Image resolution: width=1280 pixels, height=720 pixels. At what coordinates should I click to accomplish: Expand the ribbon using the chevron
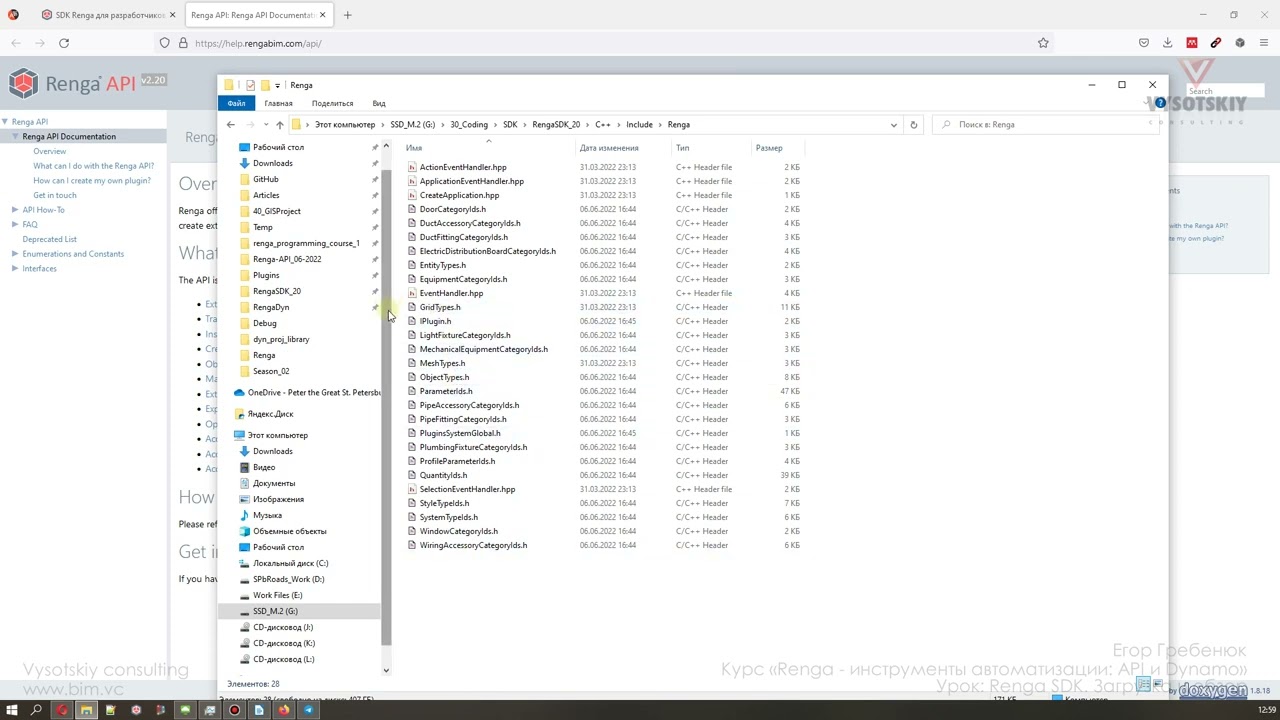pyautogui.click(x=1147, y=103)
